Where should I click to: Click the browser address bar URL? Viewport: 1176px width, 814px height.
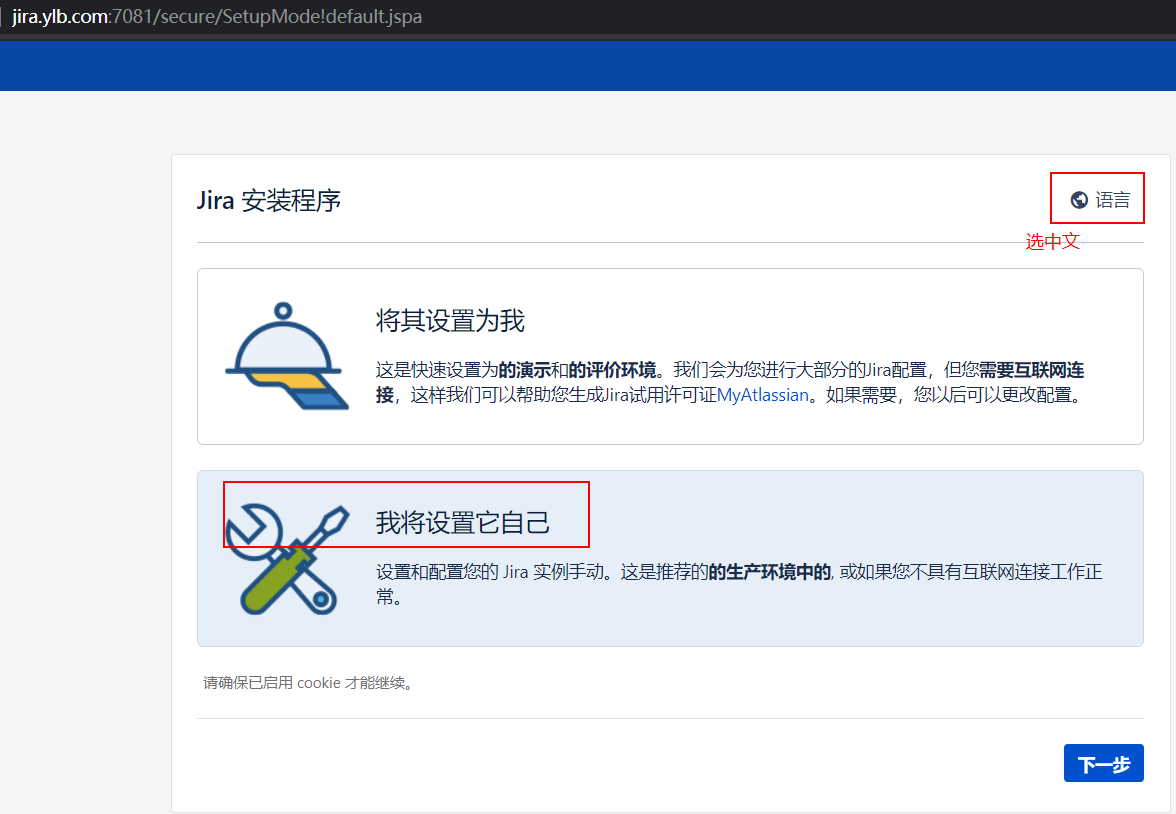217,16
